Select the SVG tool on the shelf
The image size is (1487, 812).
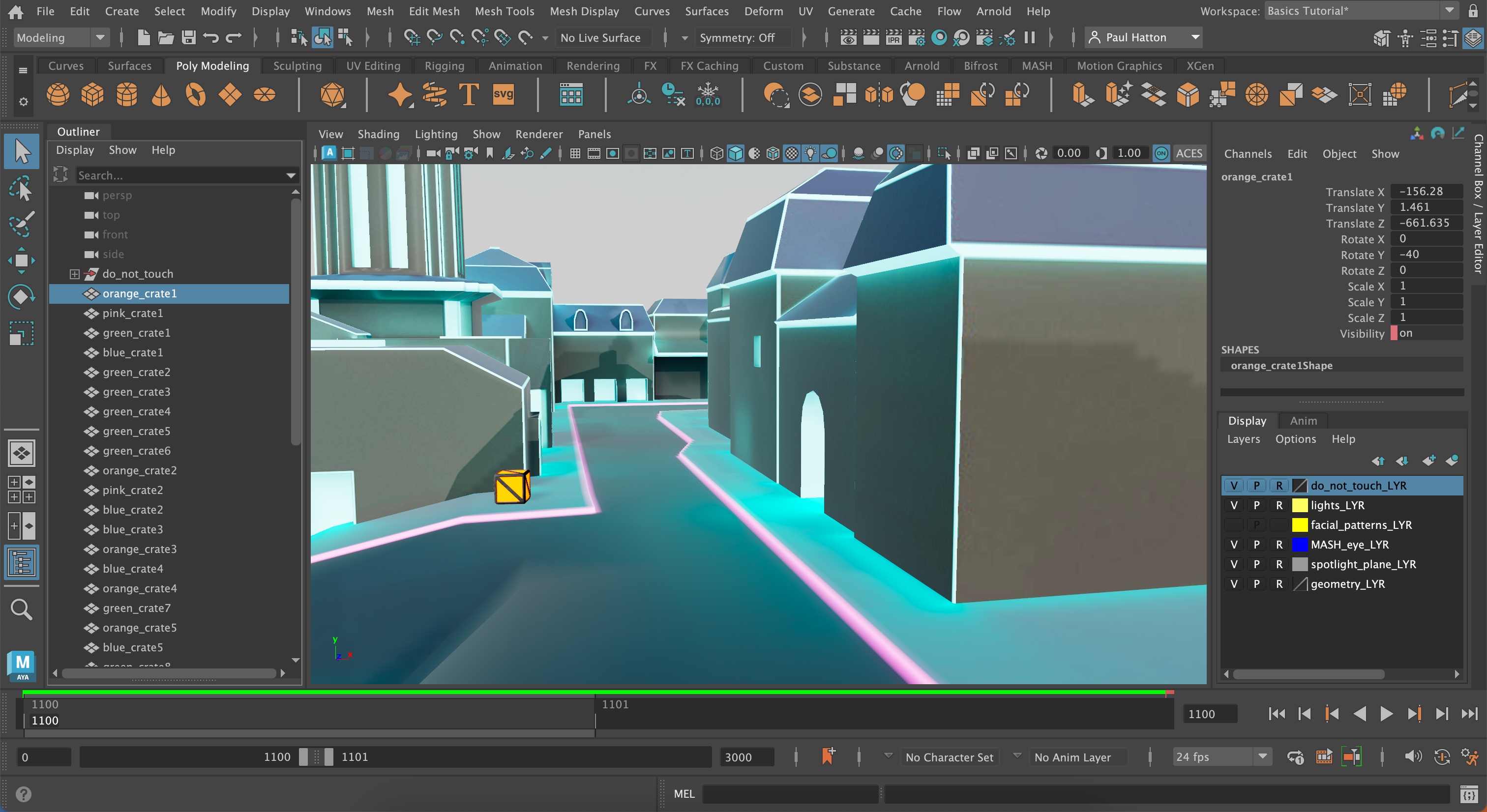pos(504,94)
